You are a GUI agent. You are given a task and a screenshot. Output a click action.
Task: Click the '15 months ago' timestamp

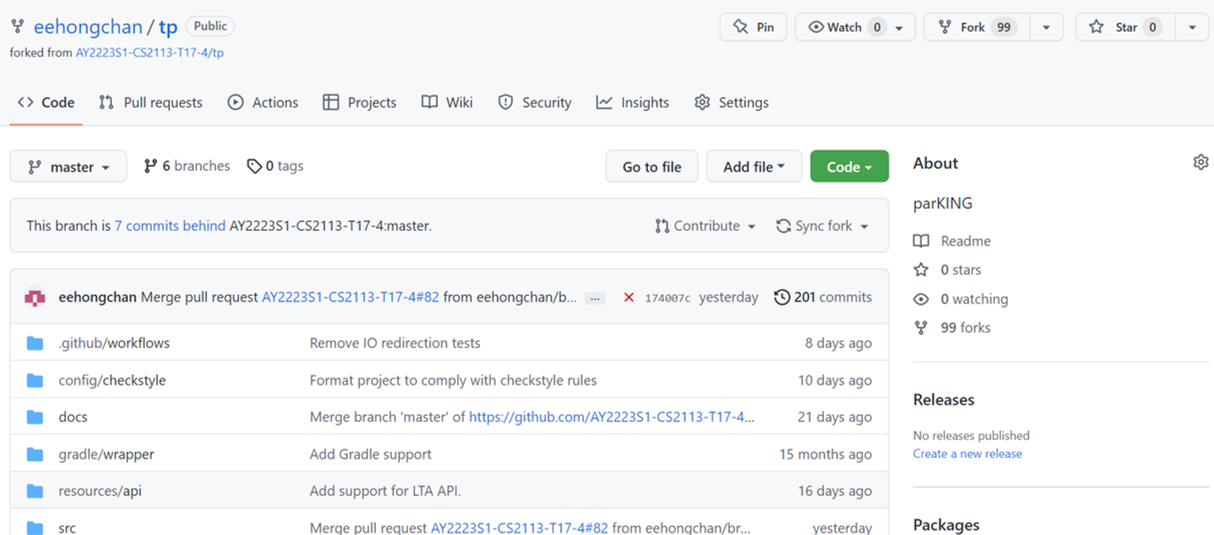tap(825, 454)
